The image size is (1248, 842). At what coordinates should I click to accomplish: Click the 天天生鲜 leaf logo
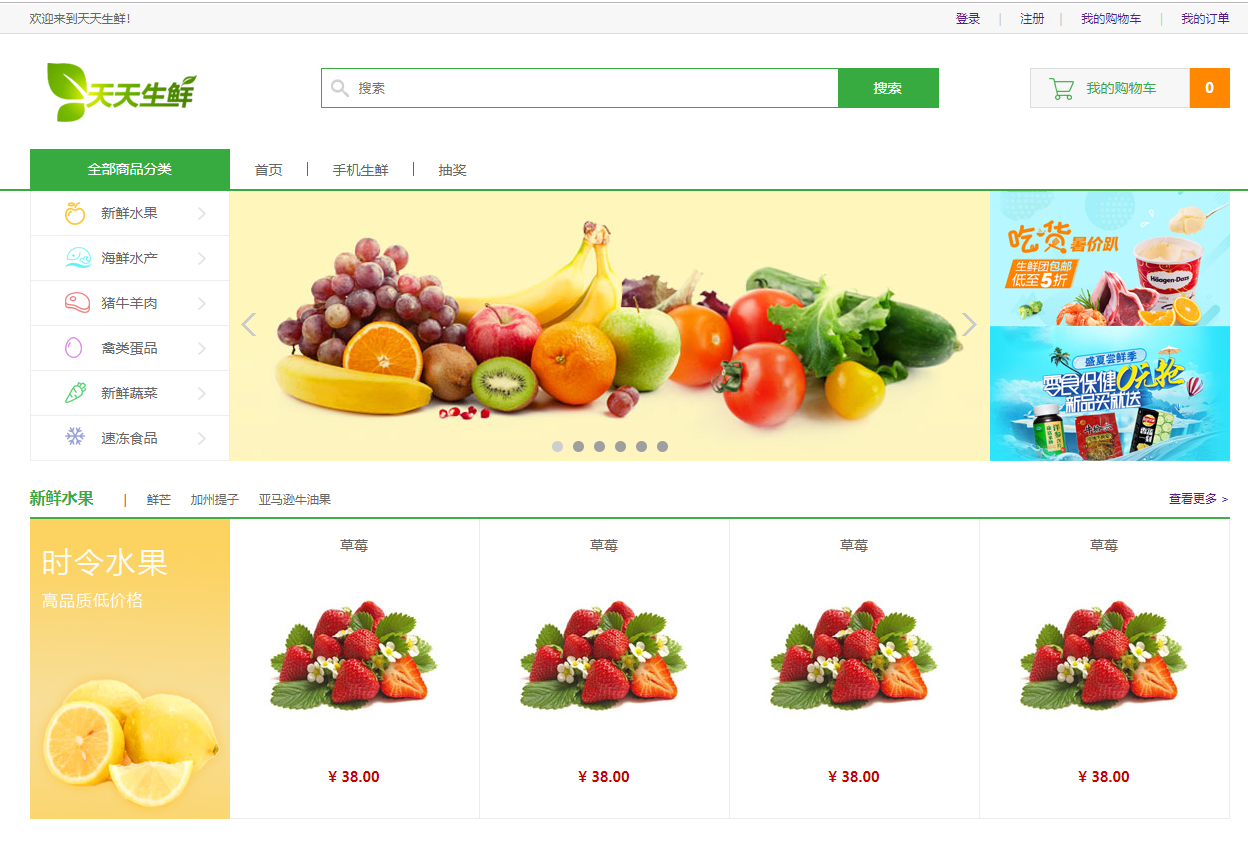pos(121,92)
